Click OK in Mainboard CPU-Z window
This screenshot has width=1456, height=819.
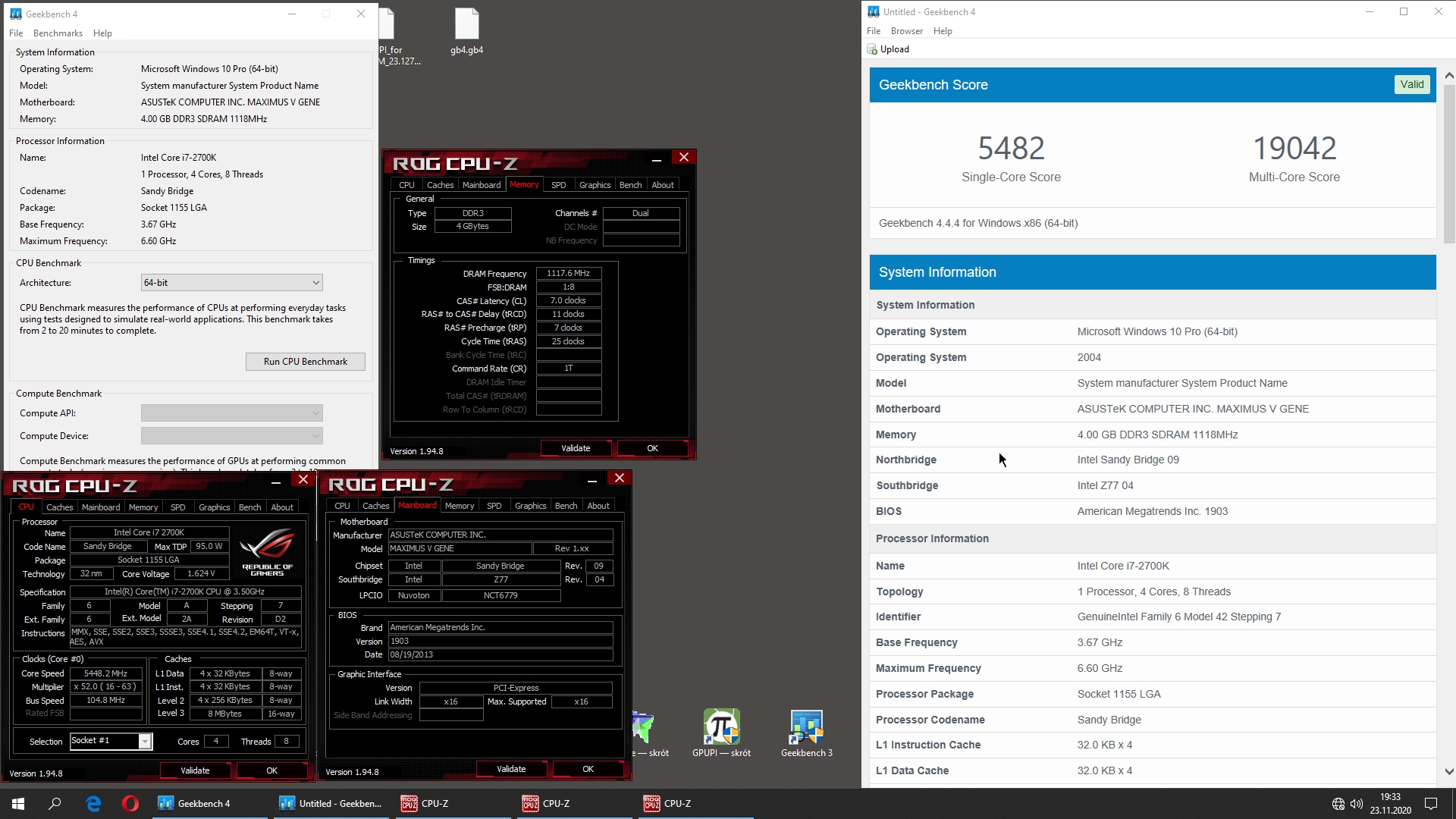click(x=588, y=769)
